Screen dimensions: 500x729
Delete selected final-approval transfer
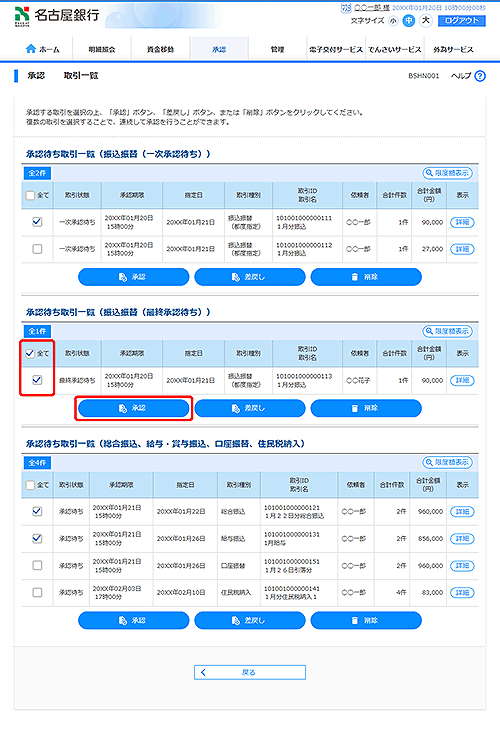point(366,408)
